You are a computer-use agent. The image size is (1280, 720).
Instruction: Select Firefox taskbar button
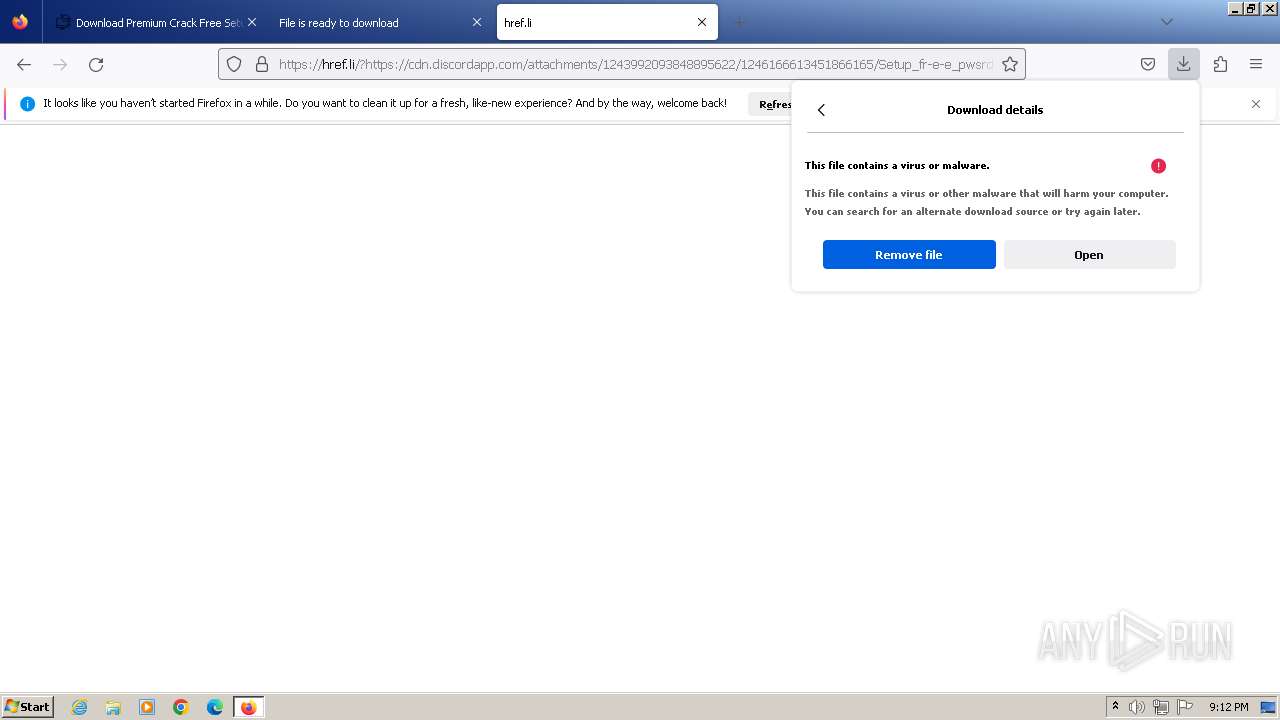[x=248, y=707]
